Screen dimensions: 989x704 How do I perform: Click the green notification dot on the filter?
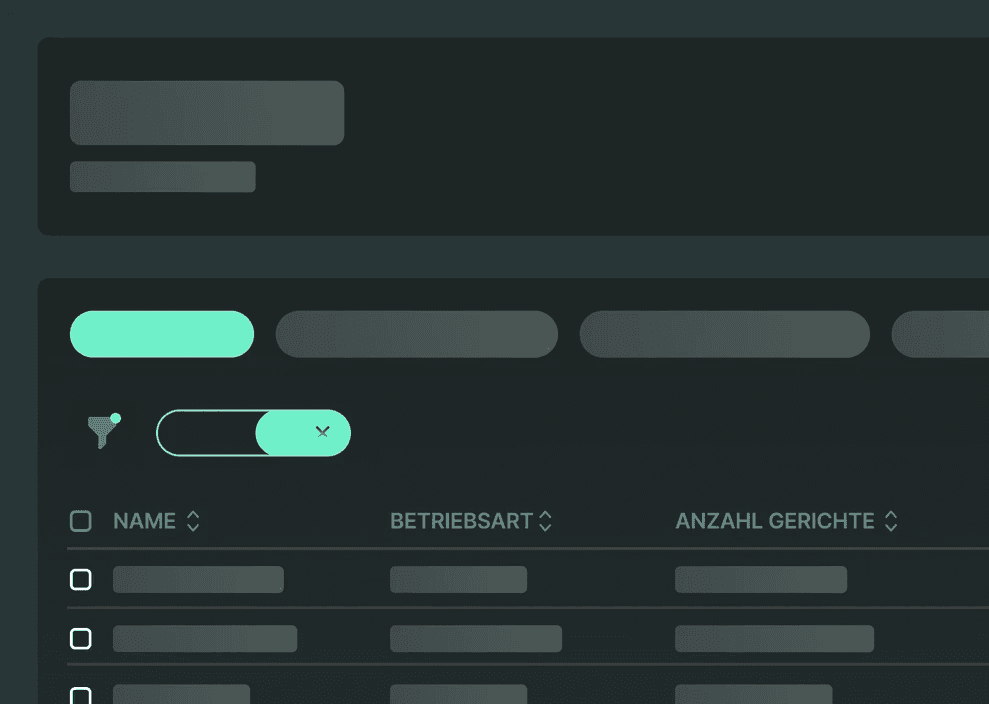click(x=116, y=417)
